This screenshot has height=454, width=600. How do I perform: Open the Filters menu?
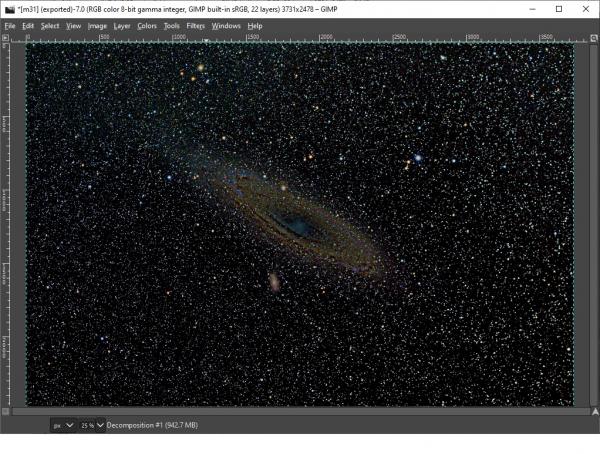click(x=196, y=26)
